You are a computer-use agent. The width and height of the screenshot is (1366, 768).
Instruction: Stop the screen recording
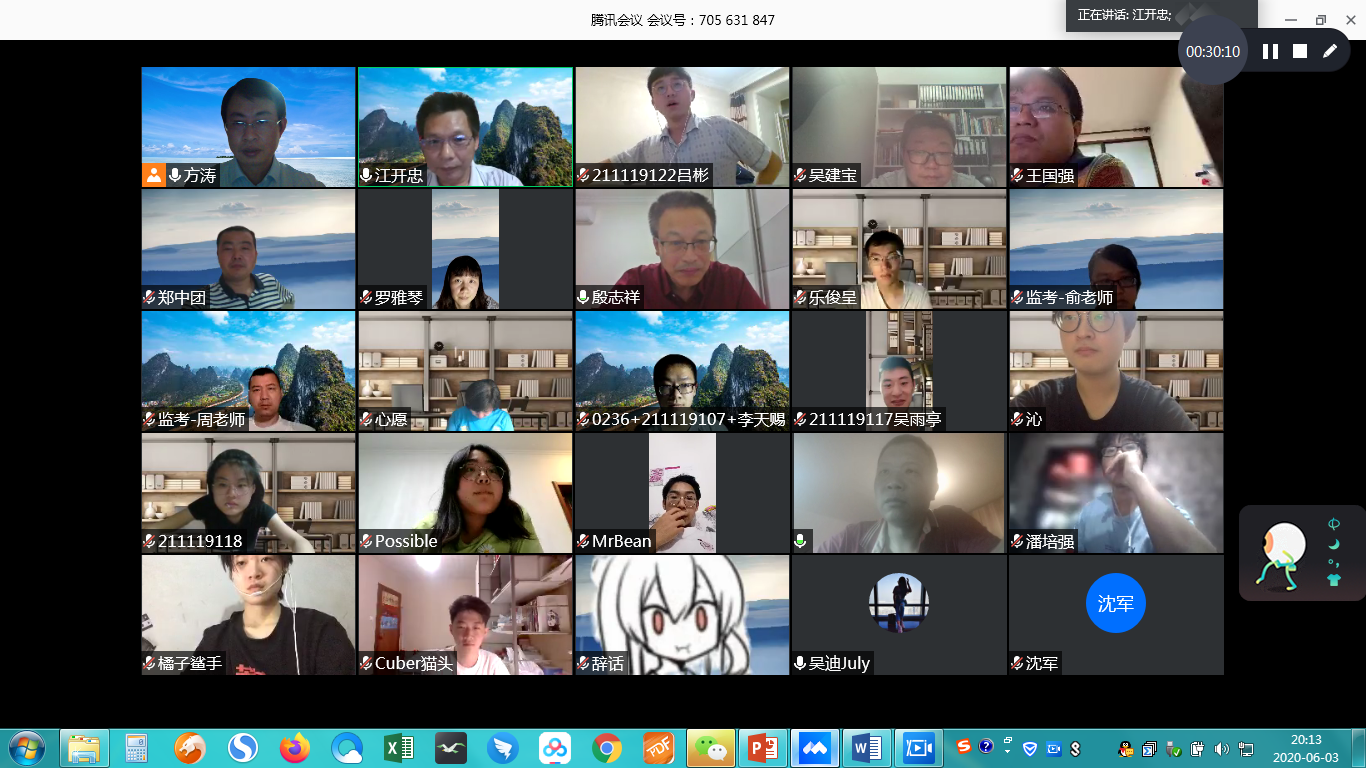1300,51
